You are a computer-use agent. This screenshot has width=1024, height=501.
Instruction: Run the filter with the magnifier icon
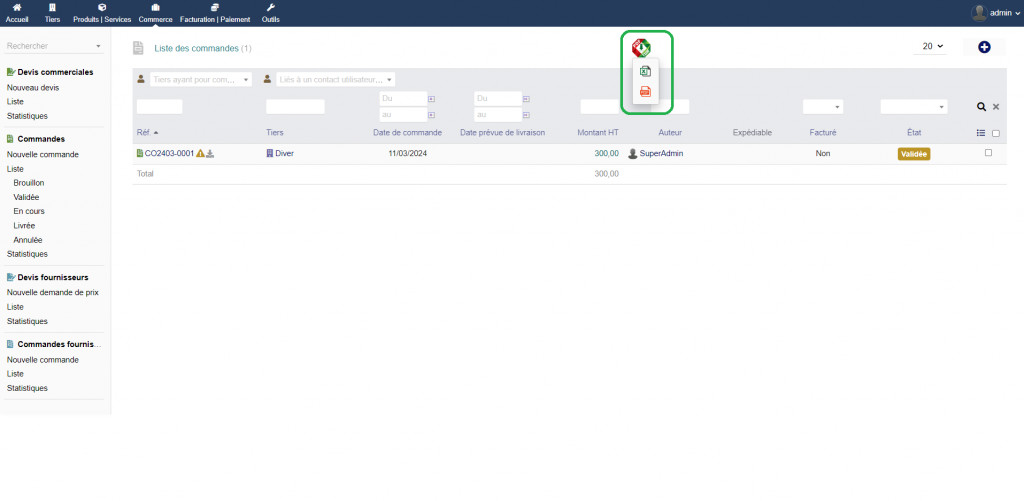click(x=981, y=106)
